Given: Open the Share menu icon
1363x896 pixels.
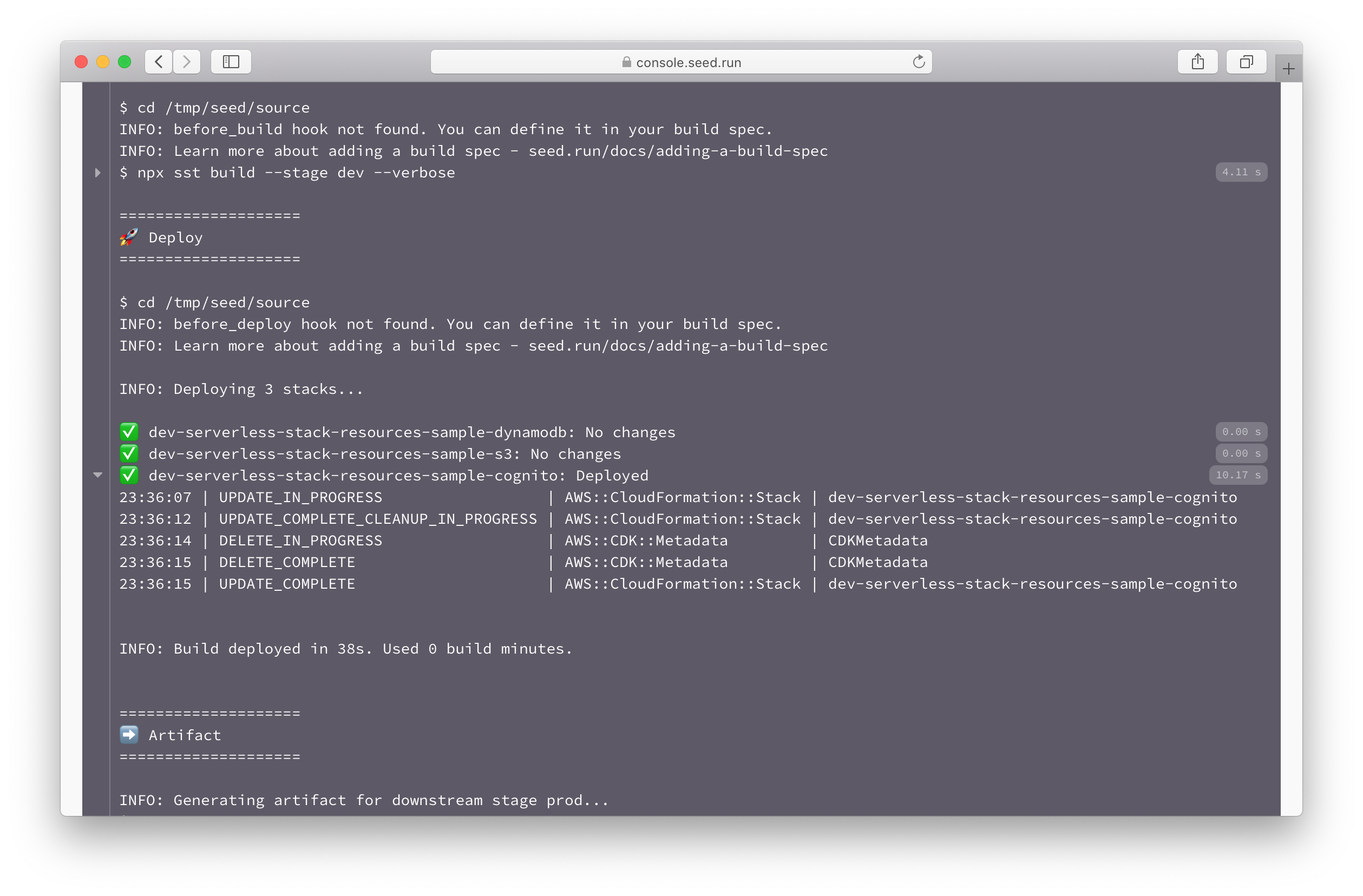Looking at the screenshot, I should (x=1197, y=61).
